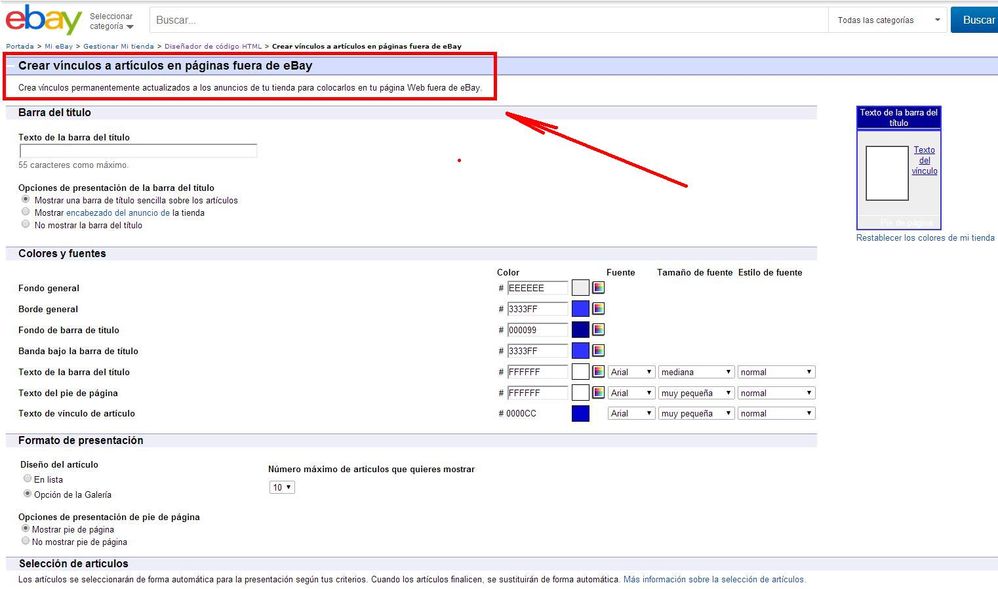Open font dropdown for Texto de vínculo de artículo
The image size is (998, 589).
[x=631, y=413]
